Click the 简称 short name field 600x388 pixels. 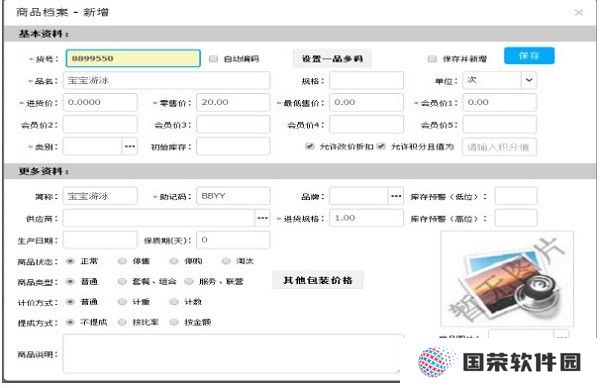(x=100, y=196)
